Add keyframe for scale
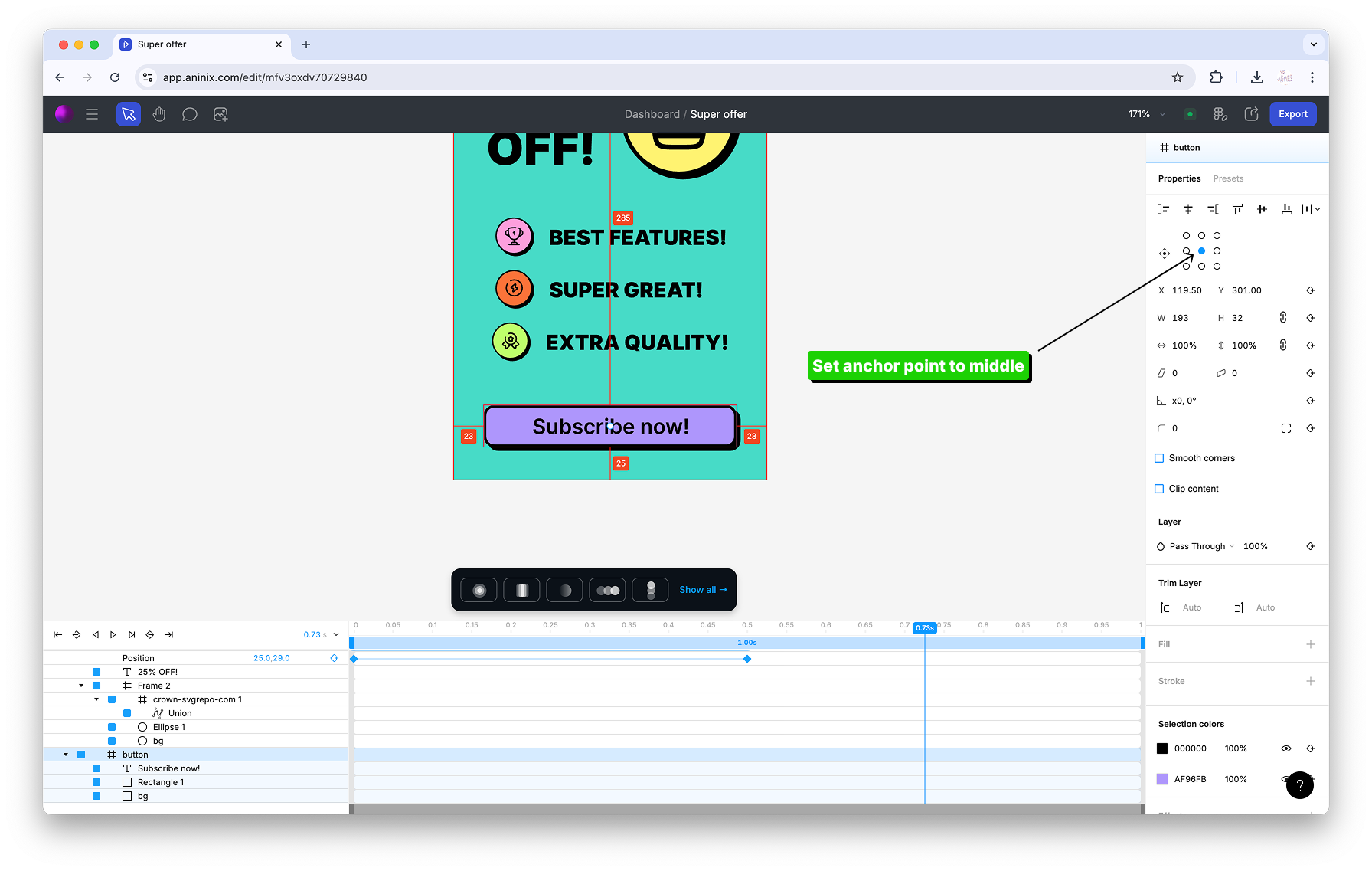Screen dimensions: 1372x871 (1311, 345)
